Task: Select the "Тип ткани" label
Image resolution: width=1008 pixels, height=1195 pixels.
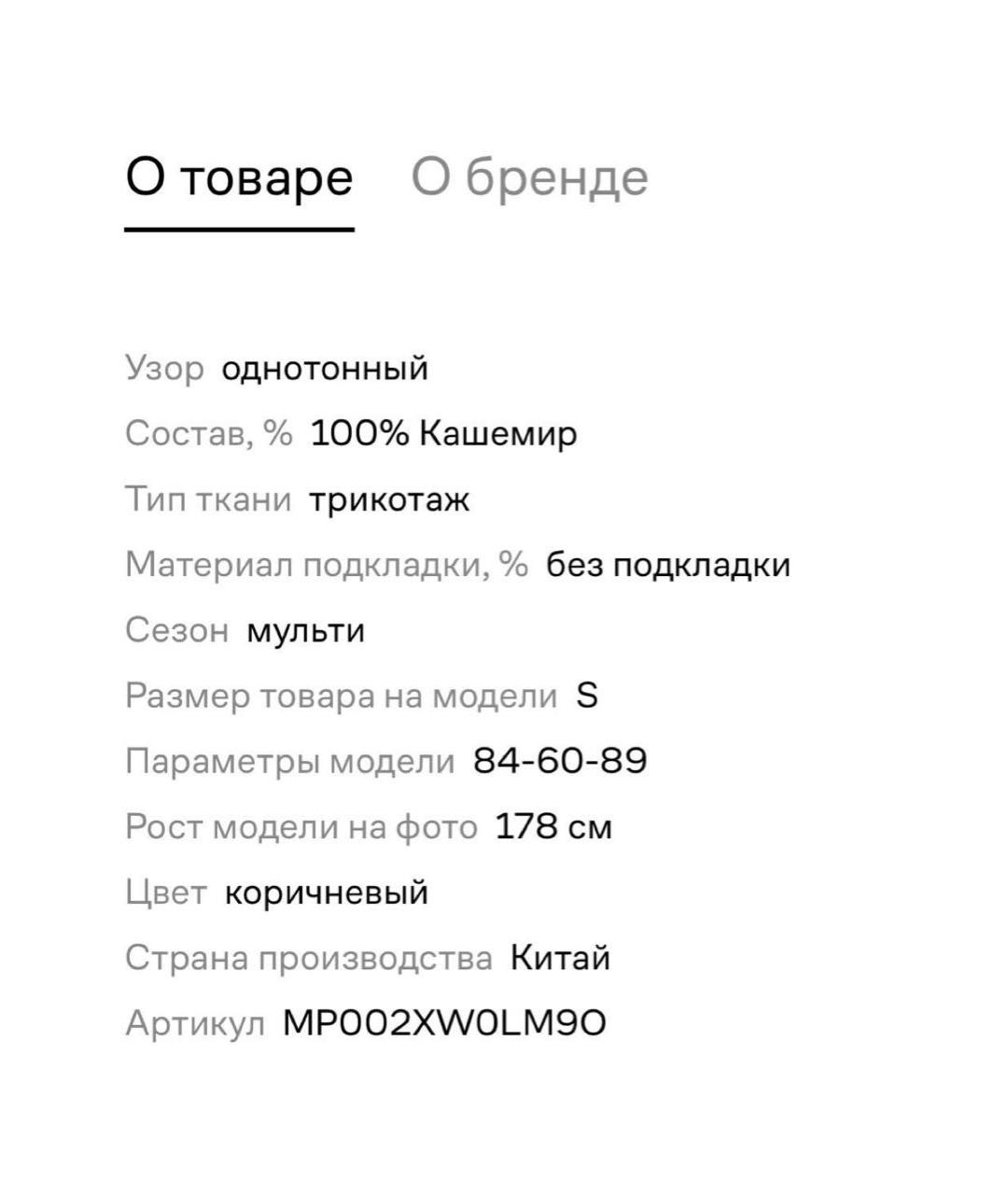Action: [x=207, y=499]
